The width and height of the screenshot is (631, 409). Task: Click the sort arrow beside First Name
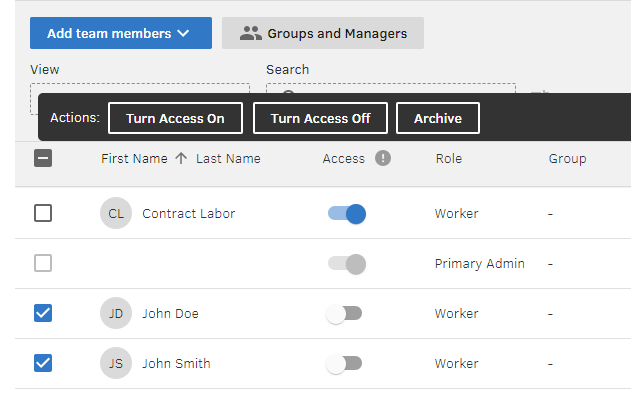tap(181, 158)
